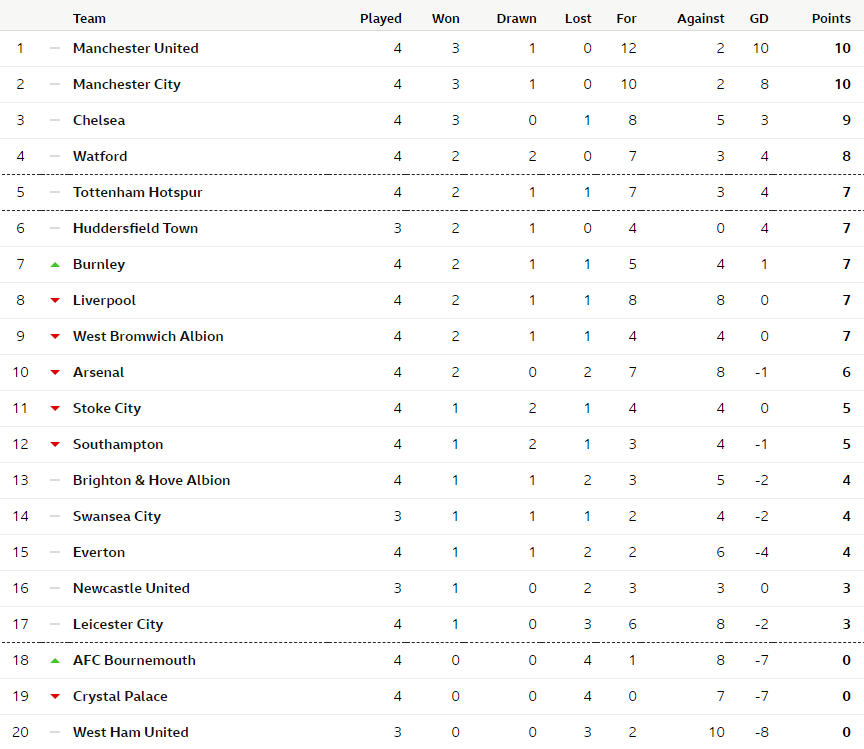Click green up arrow next to AFC Bournemouth
The height and width of the screenshot is (749, 864).
[55, 660]
